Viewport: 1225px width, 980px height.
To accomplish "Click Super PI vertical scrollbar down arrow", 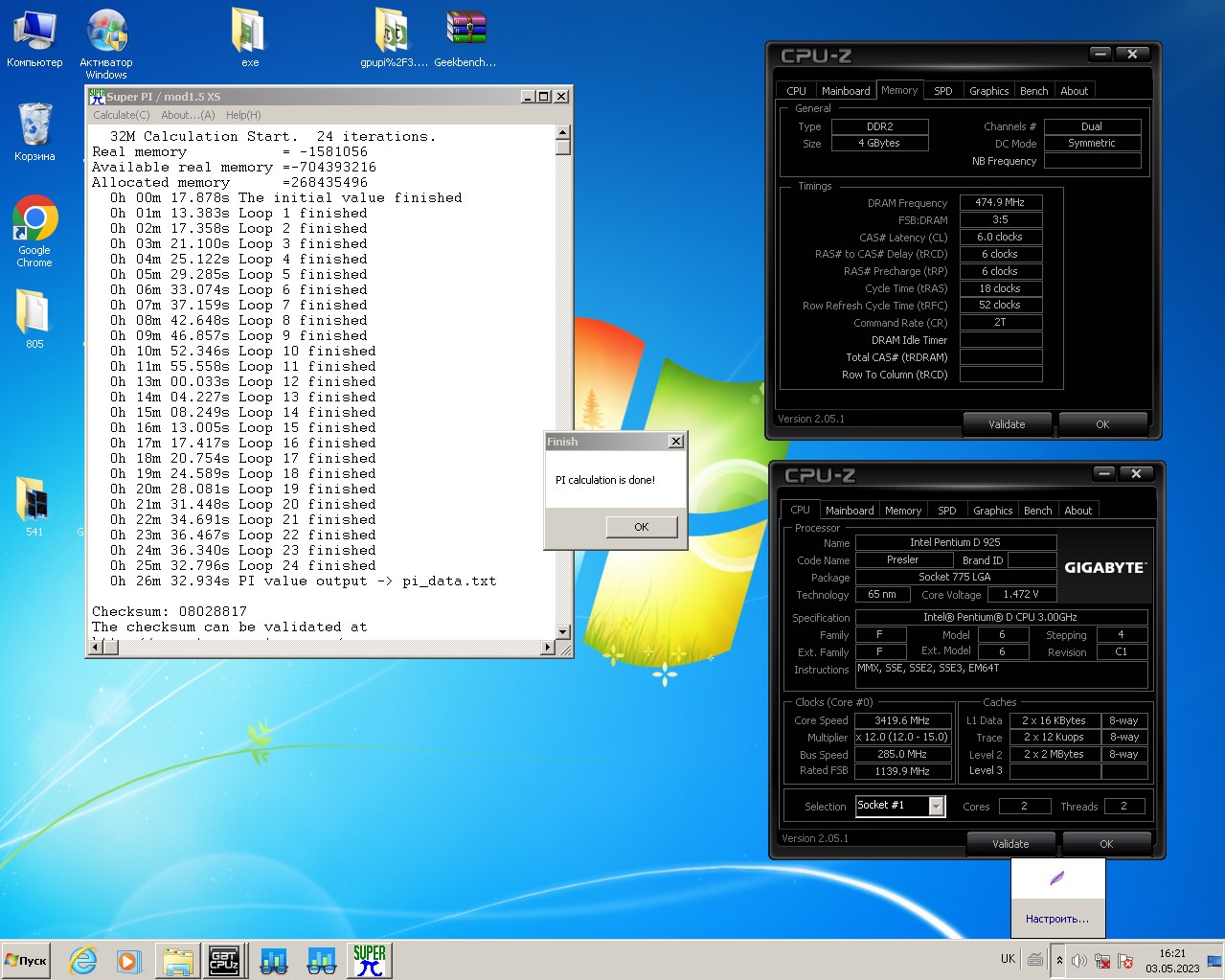I will point(563,632).
